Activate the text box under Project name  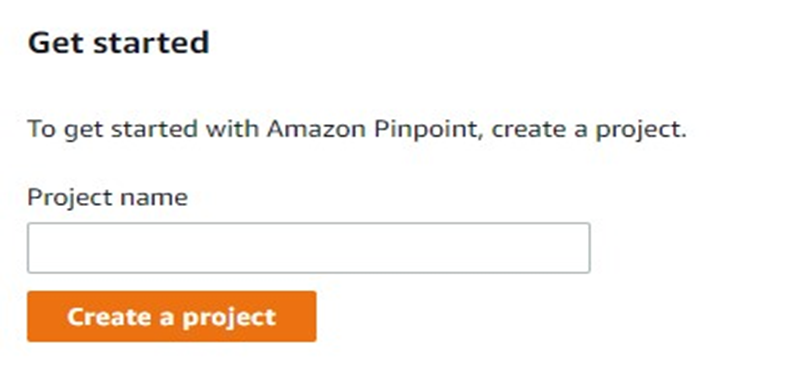click(308, 248)
